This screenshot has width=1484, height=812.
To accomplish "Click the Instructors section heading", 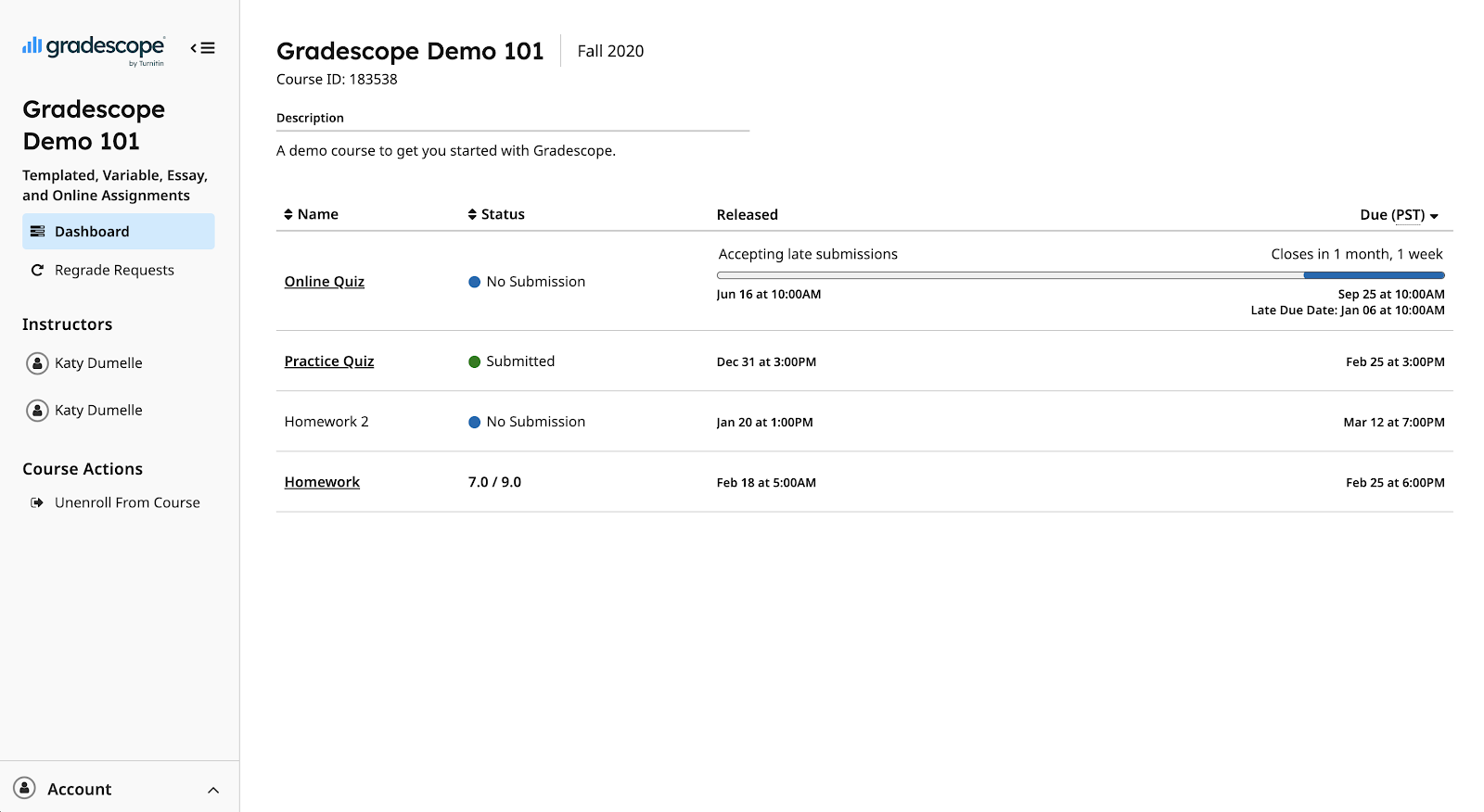I will tap(67, 324).
